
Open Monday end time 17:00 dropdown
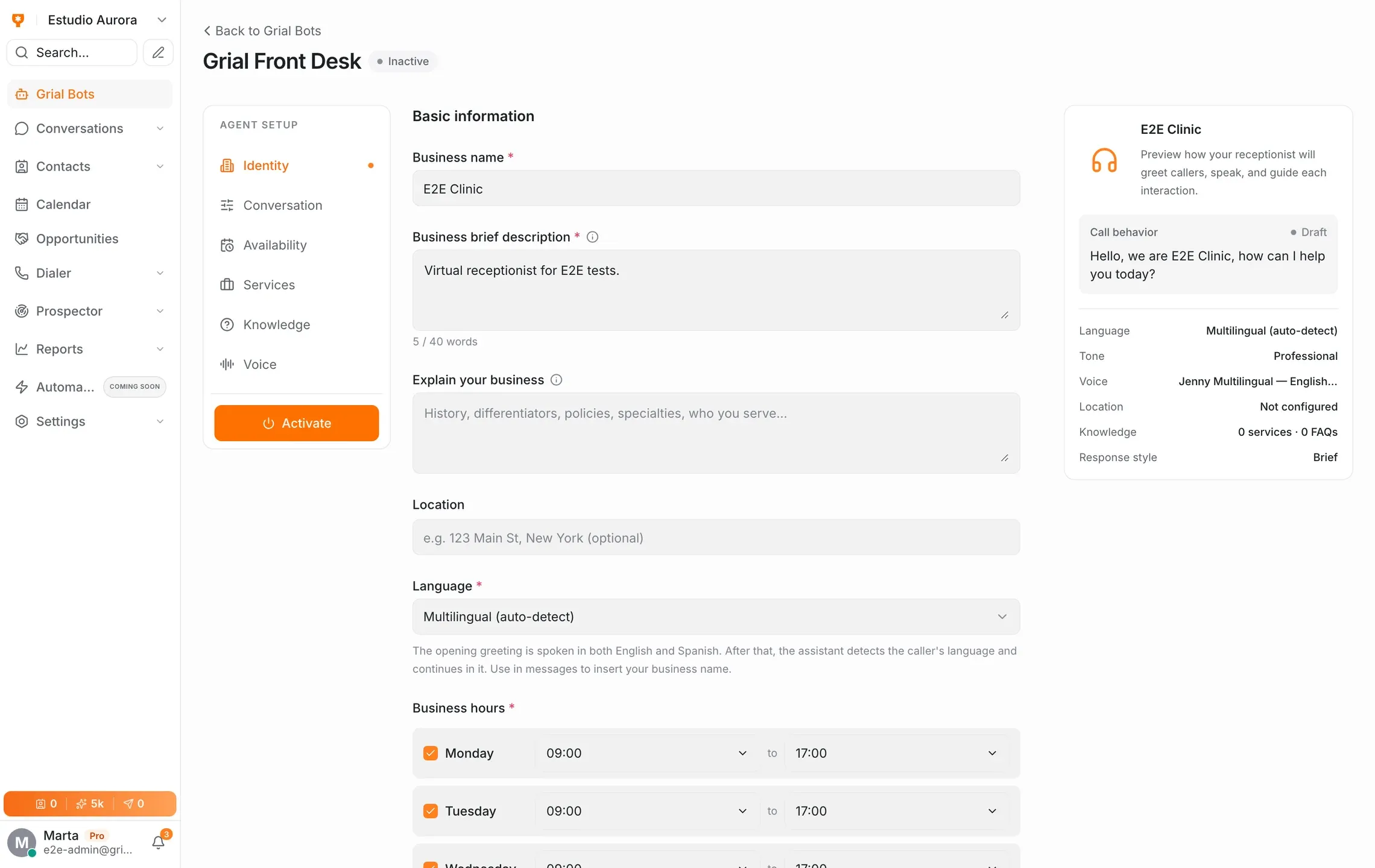pos(896,753)
